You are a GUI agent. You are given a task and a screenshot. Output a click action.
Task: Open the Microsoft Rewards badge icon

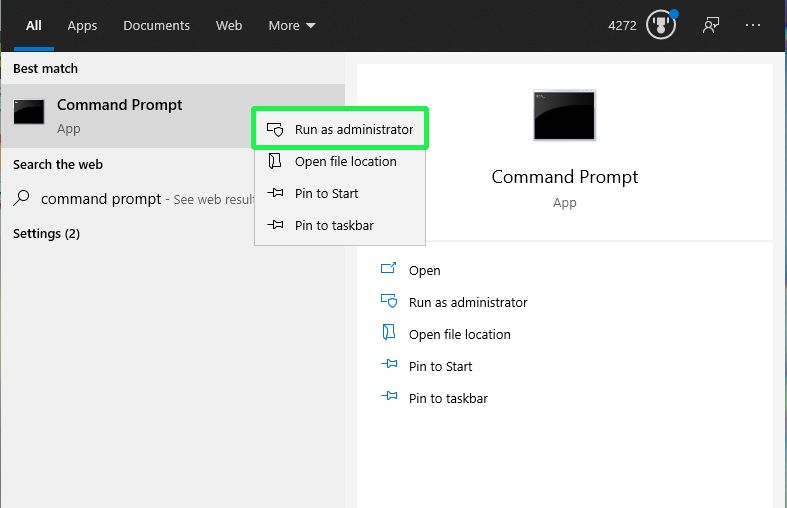(x=661, y=25)
